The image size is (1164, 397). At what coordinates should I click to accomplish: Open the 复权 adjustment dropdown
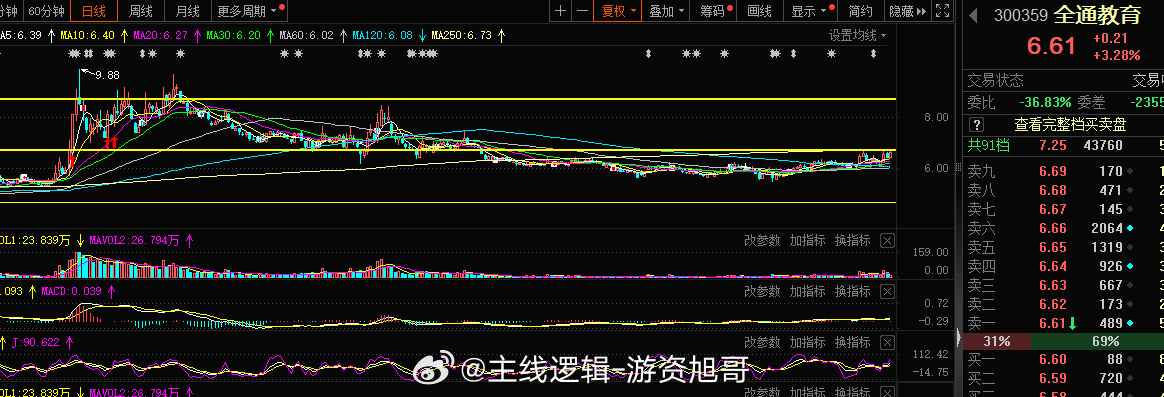[x=618, y=11]
